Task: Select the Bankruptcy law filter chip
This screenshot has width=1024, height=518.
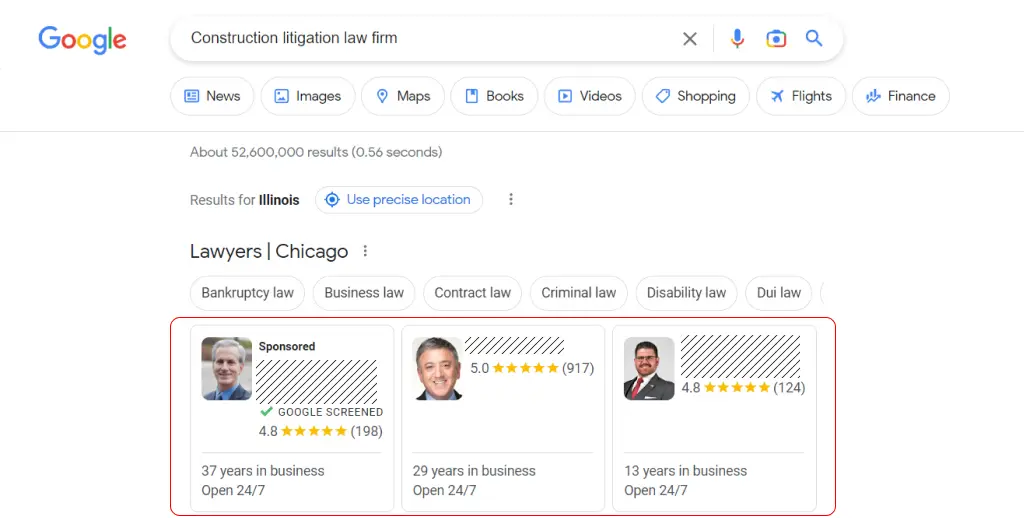Action: 248,293
